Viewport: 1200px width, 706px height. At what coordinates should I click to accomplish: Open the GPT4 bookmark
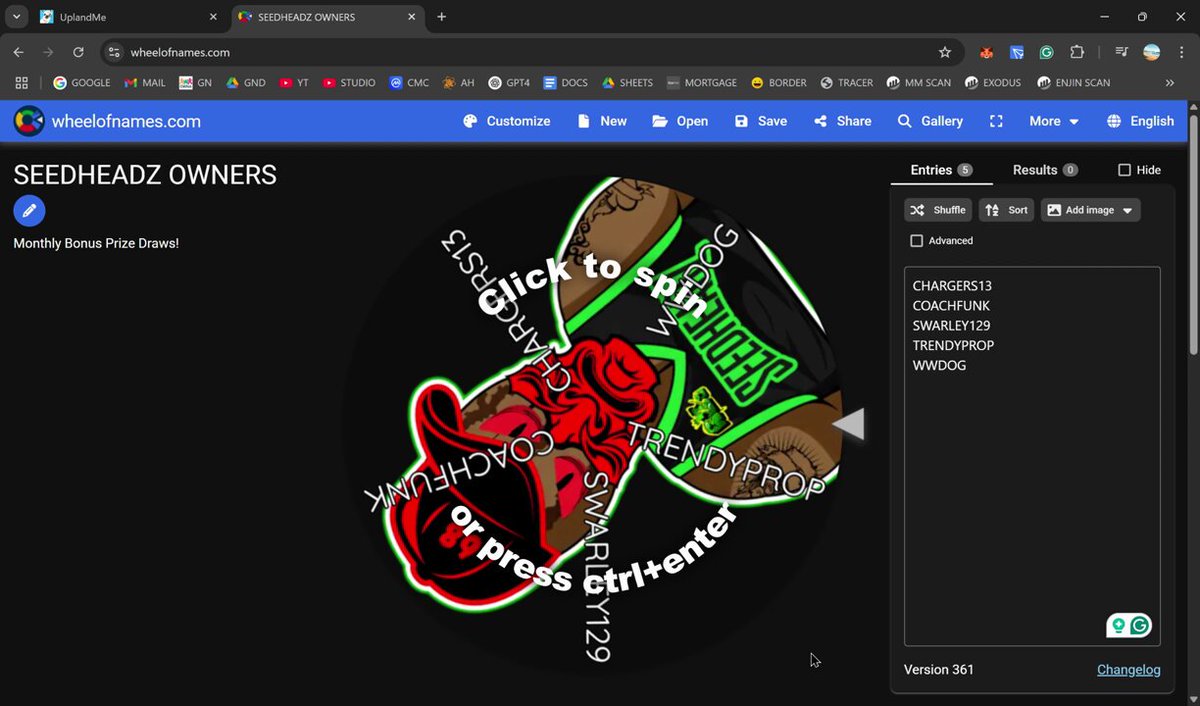click(x=509, y=83)
